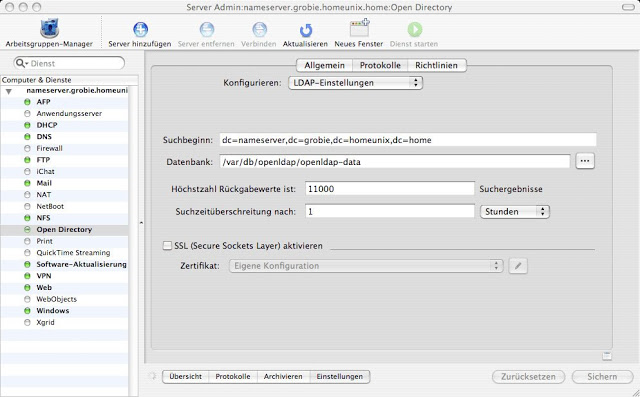
Task: Click the status icon beside Firewall
Action: click(x=27, y=149)
